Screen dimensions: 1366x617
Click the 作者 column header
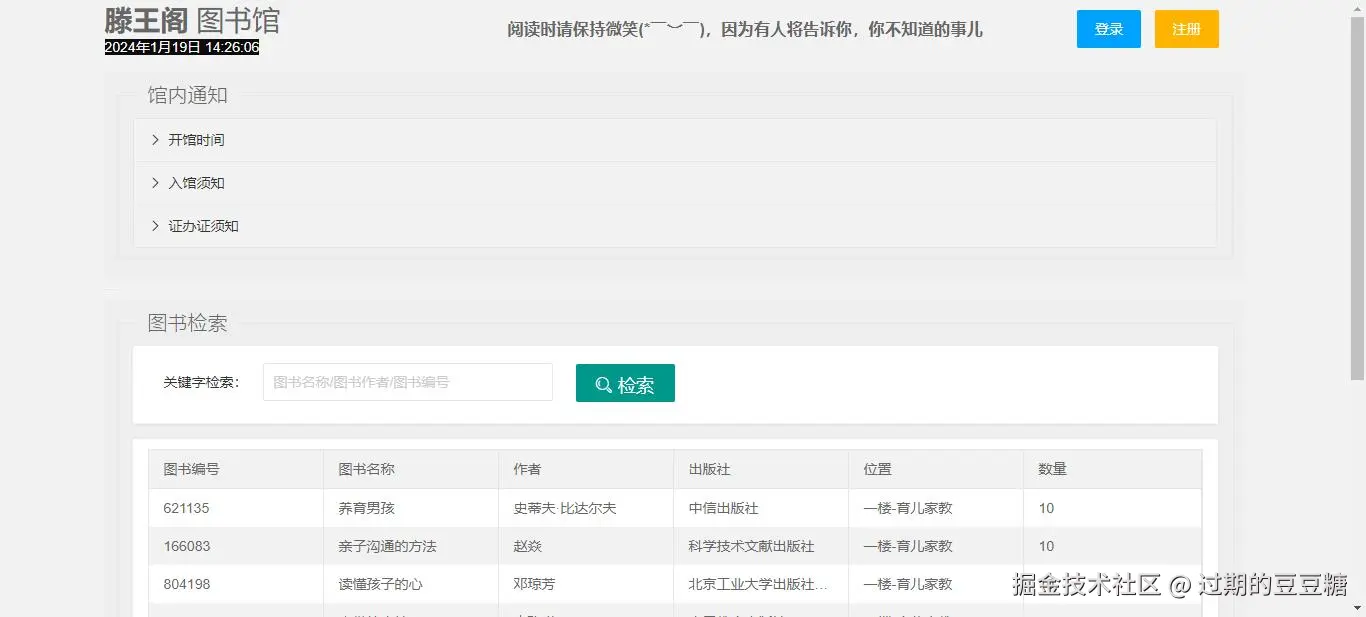(586, 469)
